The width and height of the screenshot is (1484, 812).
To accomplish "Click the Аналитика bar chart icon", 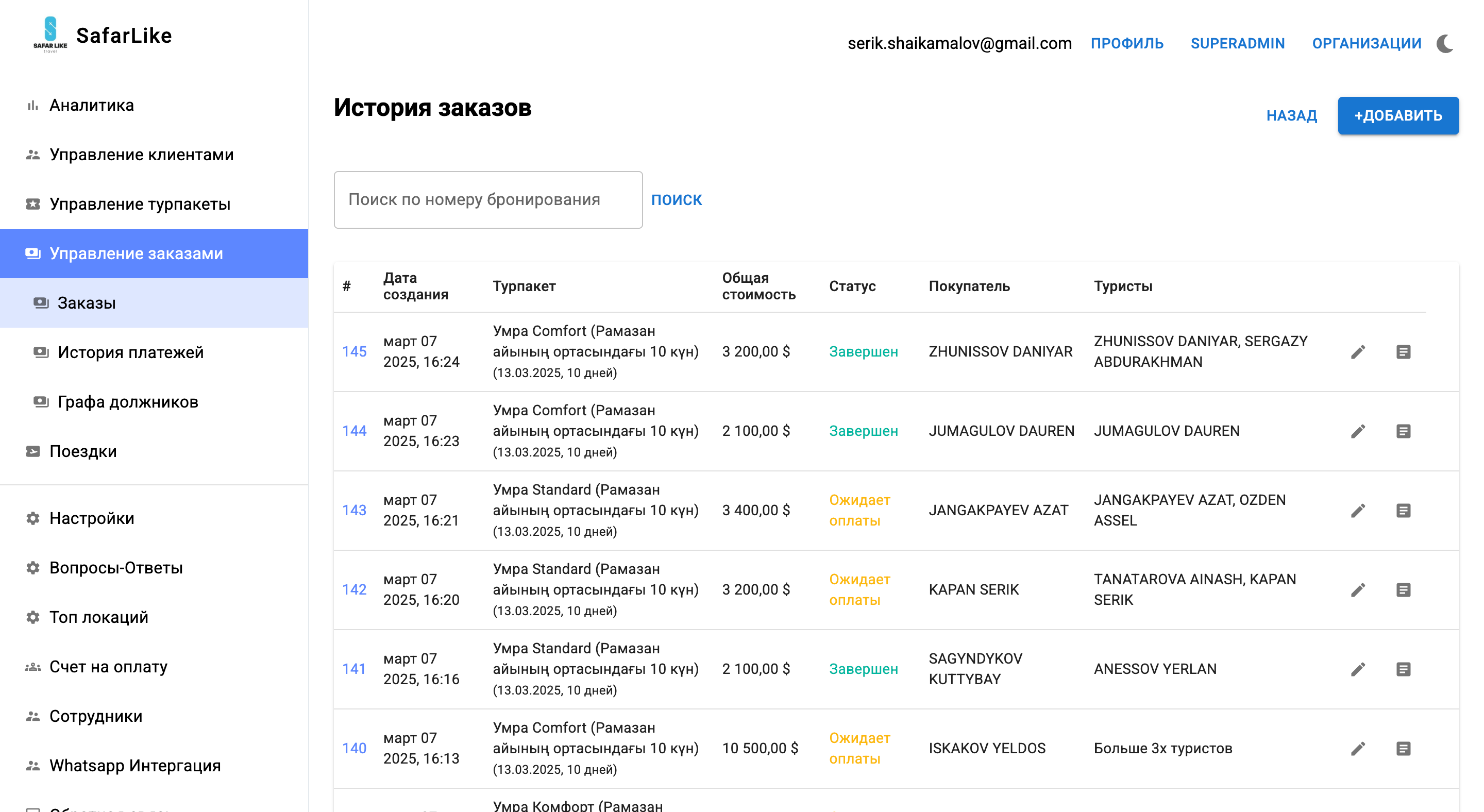I will click(33, 106).
